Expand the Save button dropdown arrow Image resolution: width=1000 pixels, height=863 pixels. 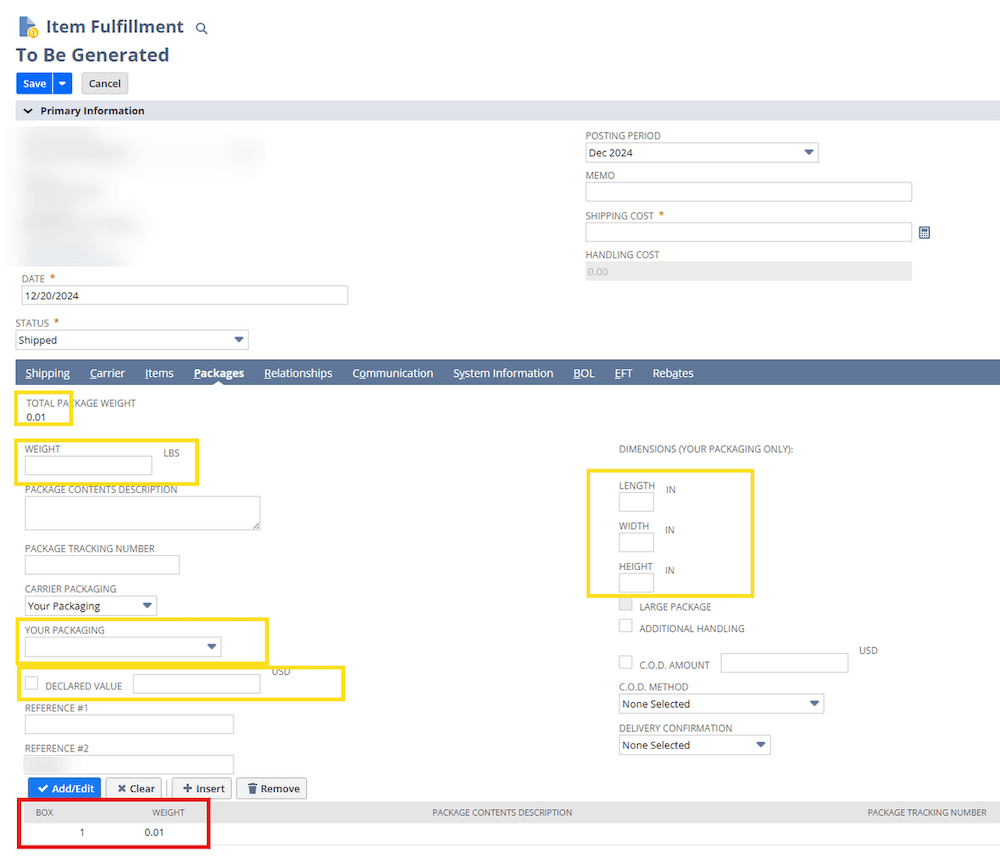[62, 84]
